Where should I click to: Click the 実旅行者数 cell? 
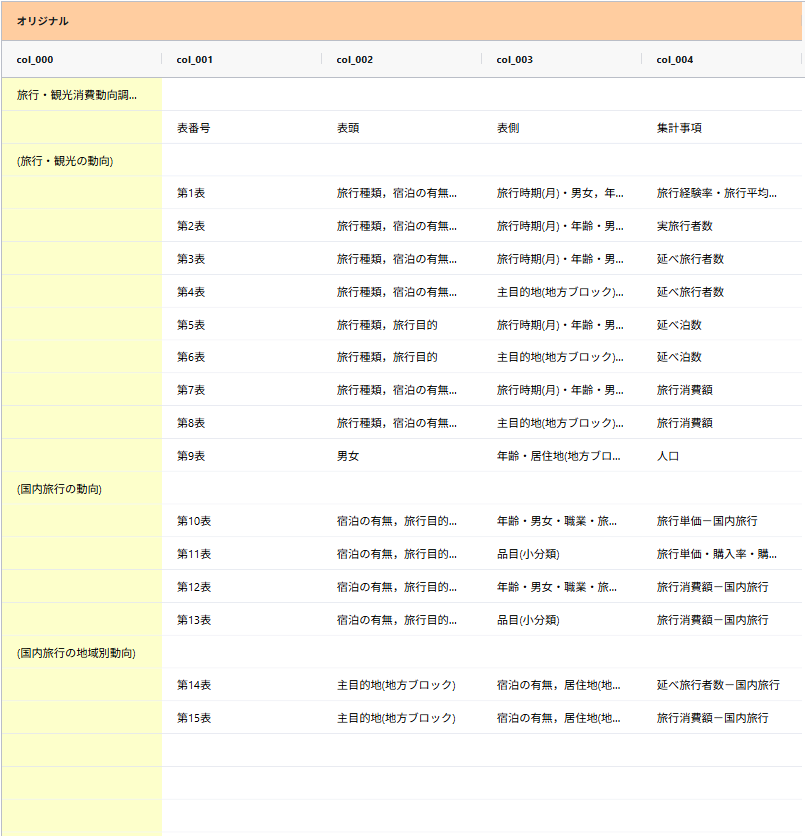coord(685,226)
